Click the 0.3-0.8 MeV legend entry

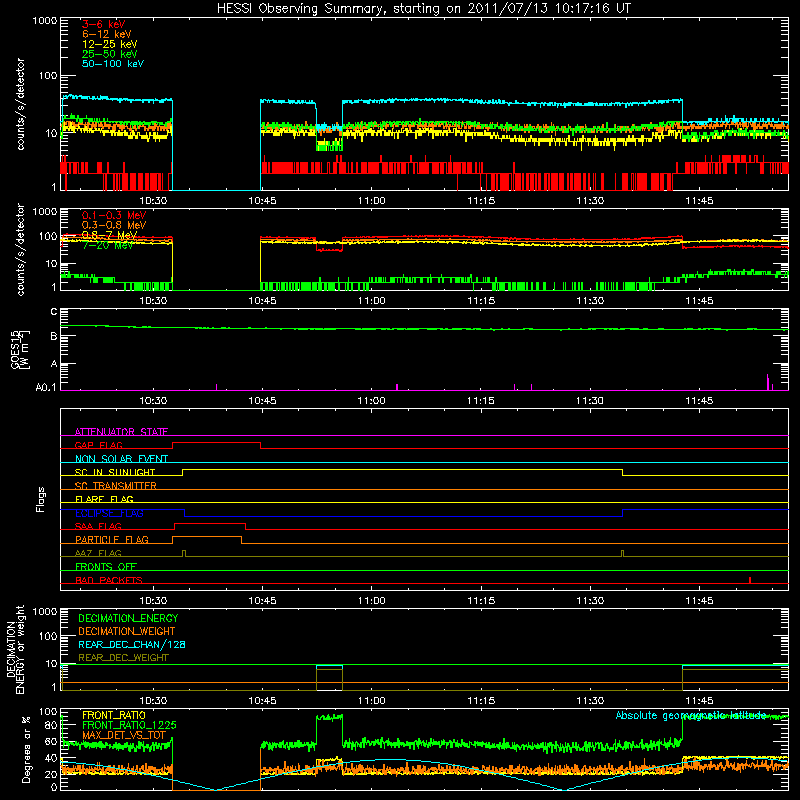(114, 225)
